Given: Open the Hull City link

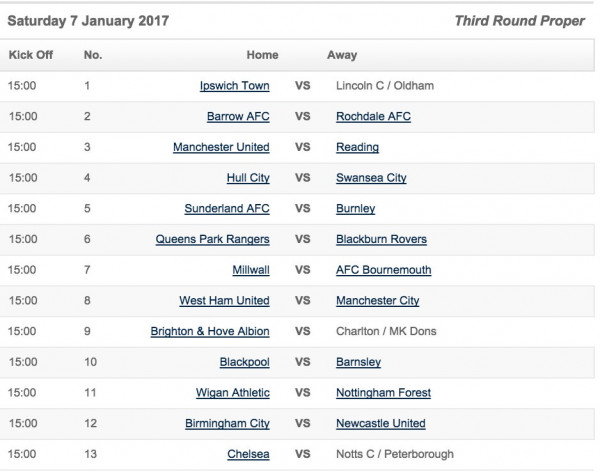Looking at the screenshot, I should point(248,178).
